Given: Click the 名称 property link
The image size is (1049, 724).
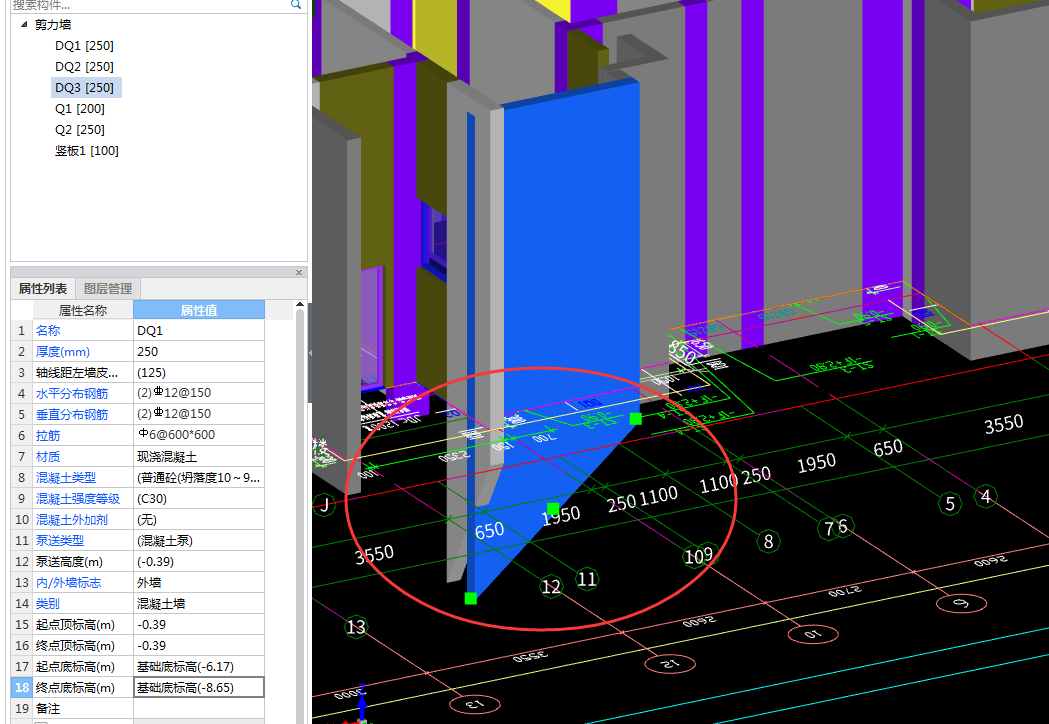Looking at the screenshot, I should pyautogui.click(x=48, y=331).
